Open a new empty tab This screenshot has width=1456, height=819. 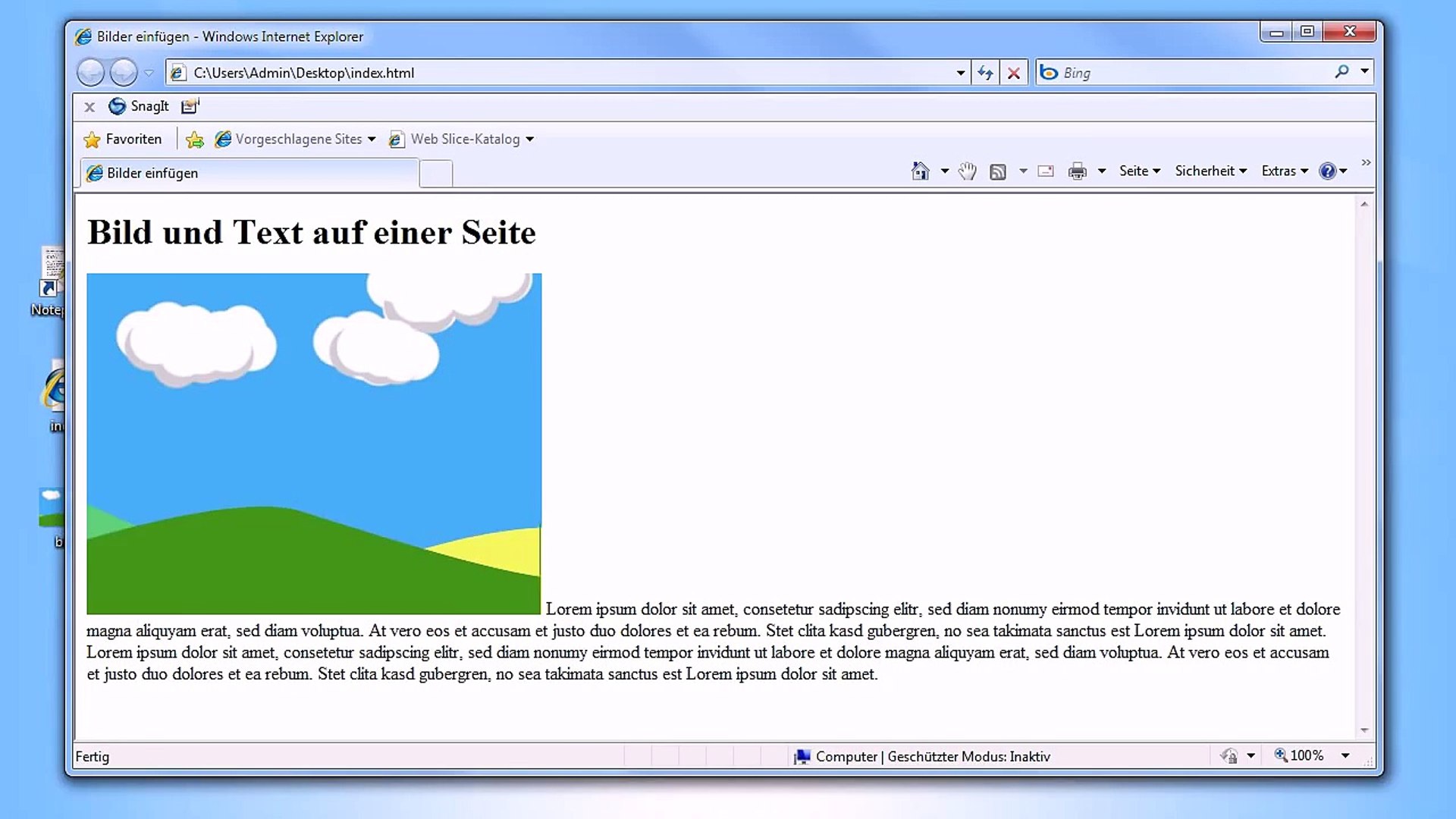click(x=436, y=174)
